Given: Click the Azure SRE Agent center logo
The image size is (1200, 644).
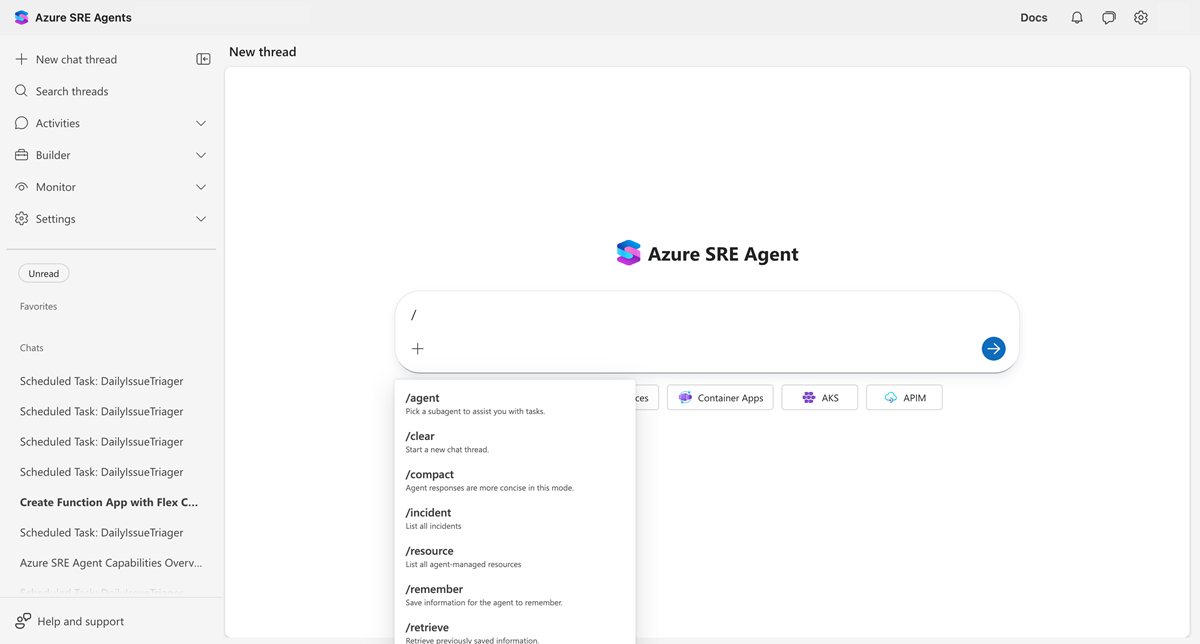Looking at the screenshot, I should click(628, 253).
